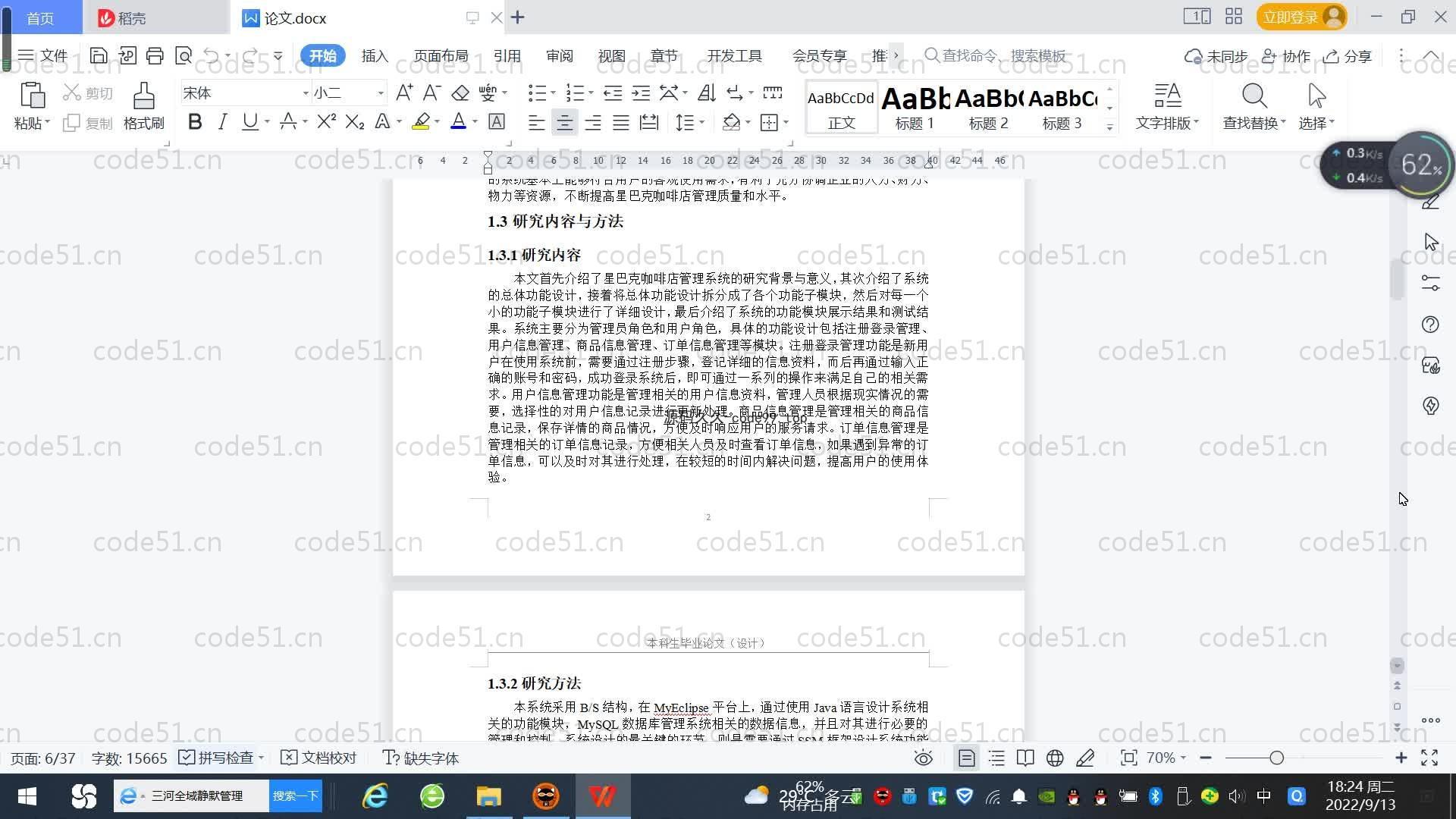
Task: Click the Clear Formatting eraser icon
Action: click(x=460, y=93)
